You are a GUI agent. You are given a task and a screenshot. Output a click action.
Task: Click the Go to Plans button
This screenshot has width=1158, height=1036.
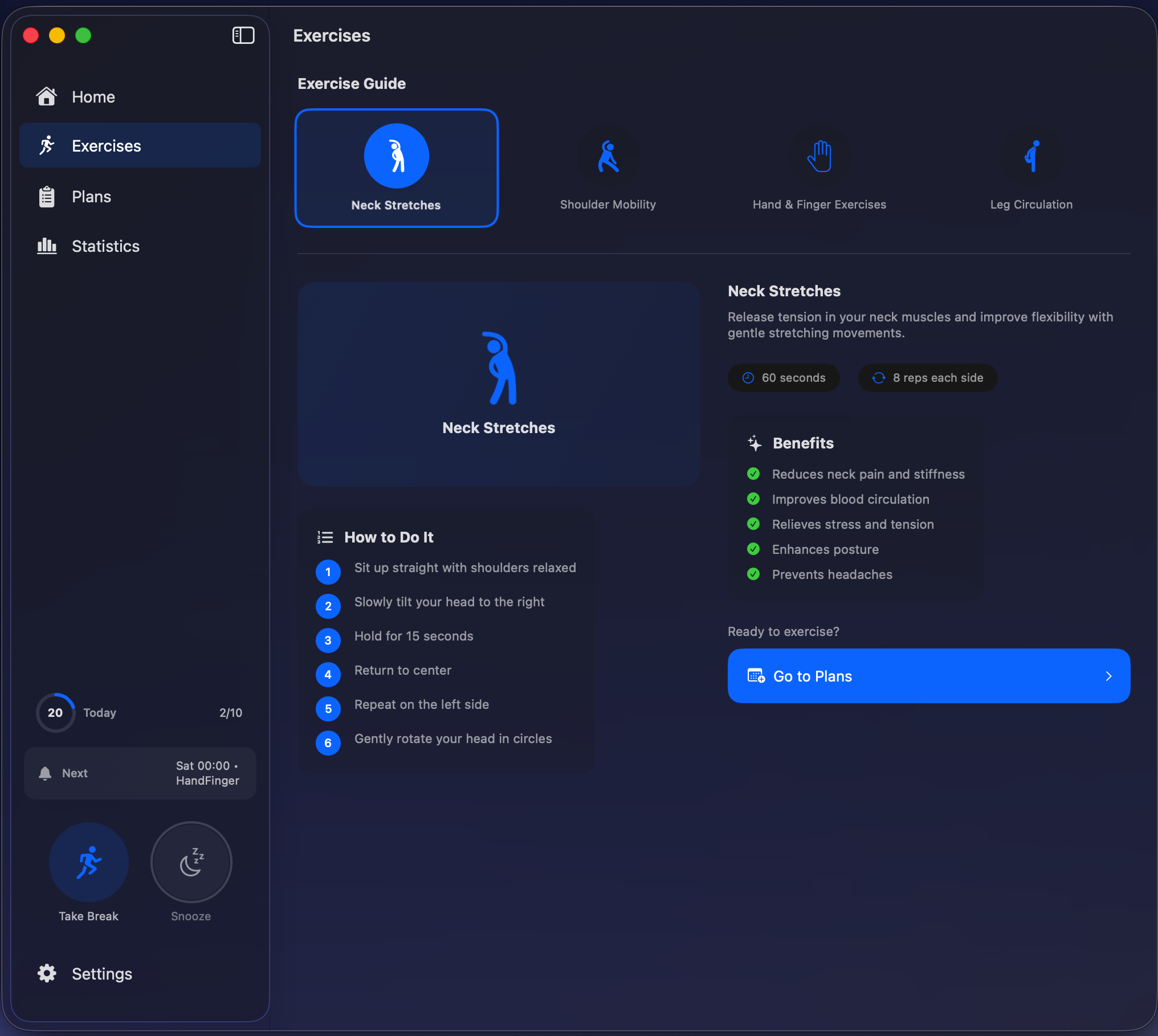(928, 676)
